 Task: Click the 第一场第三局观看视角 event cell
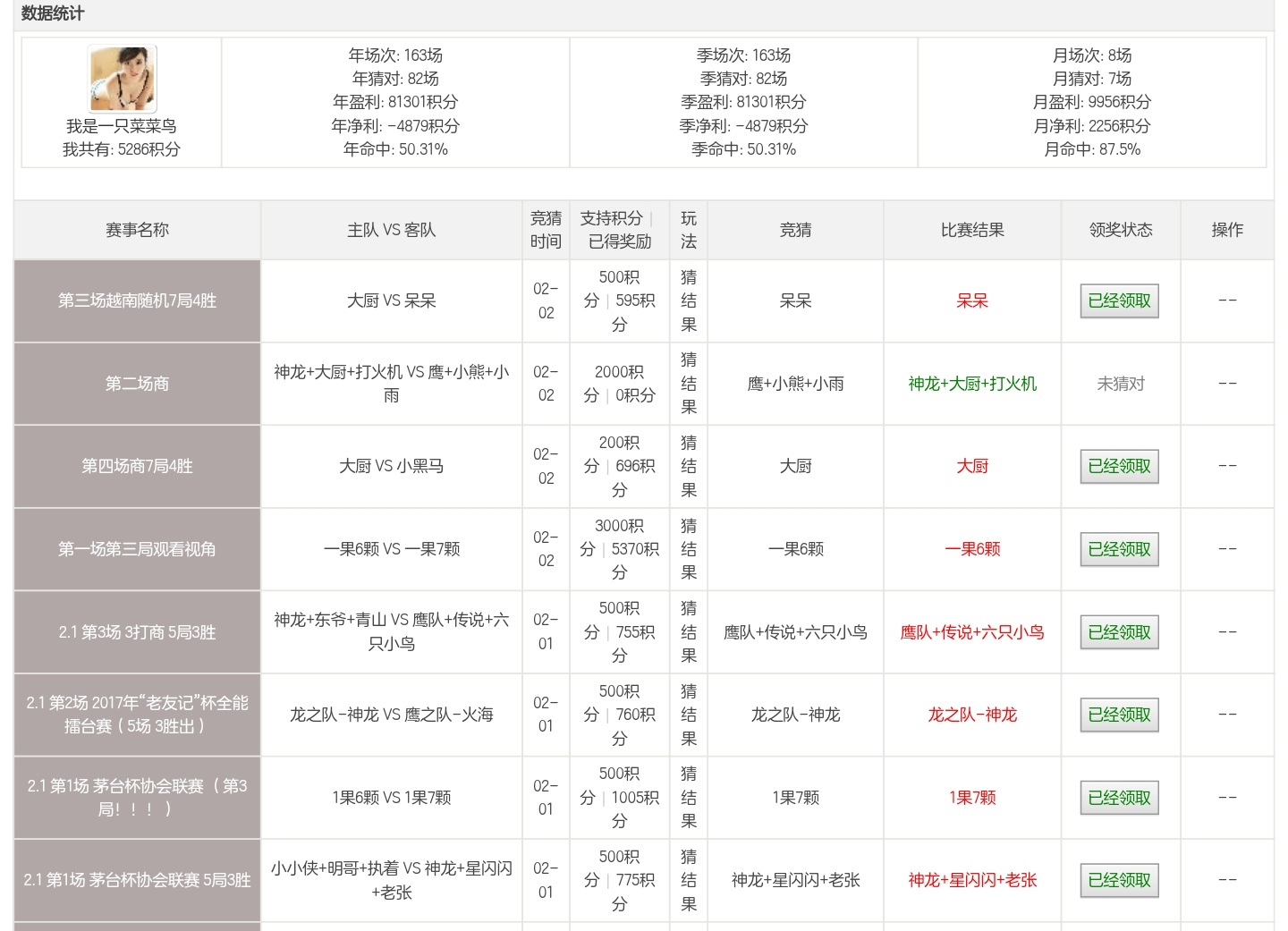pos(137,549)
